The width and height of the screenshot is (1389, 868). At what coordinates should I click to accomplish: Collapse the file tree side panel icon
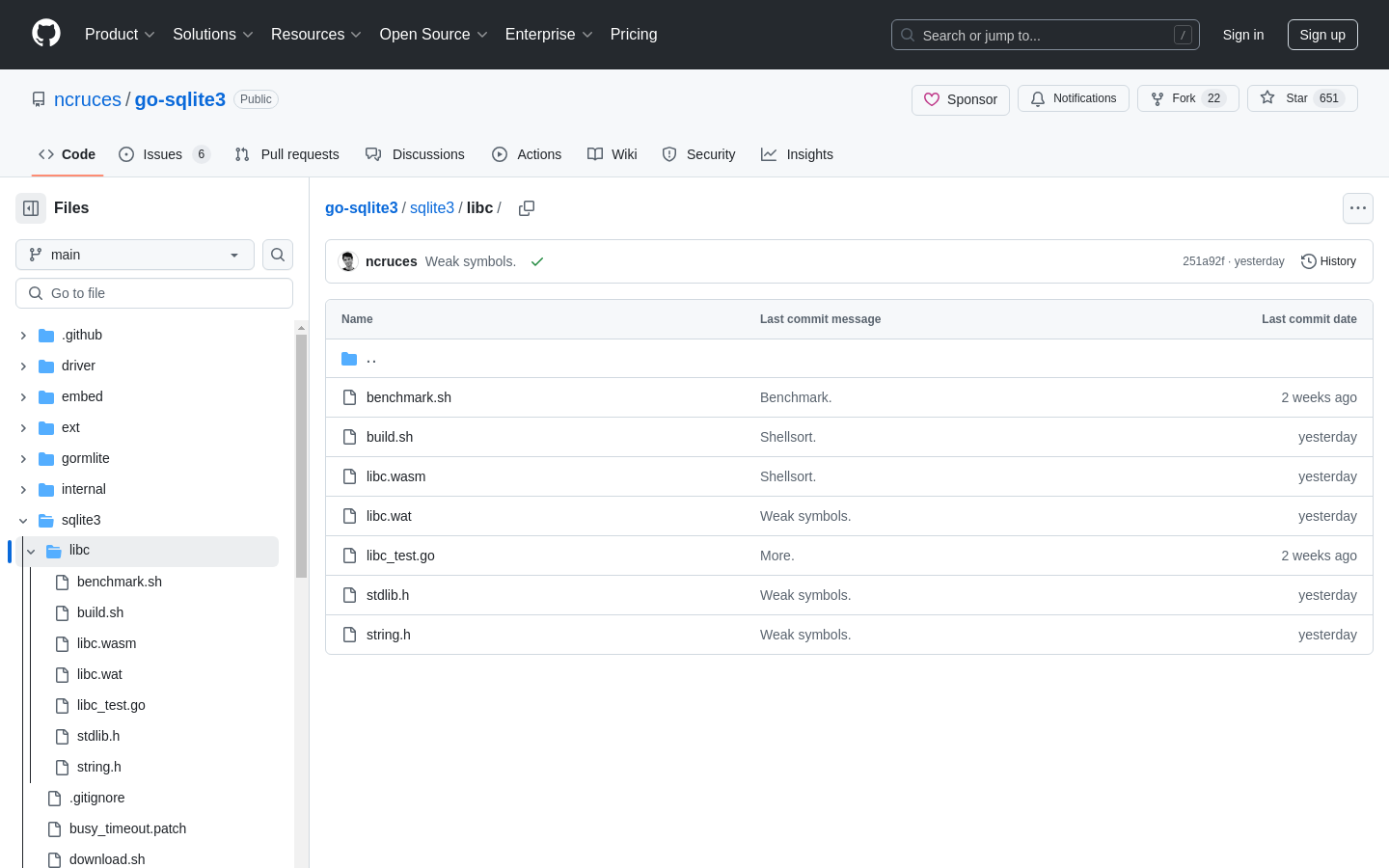(31, 208)
